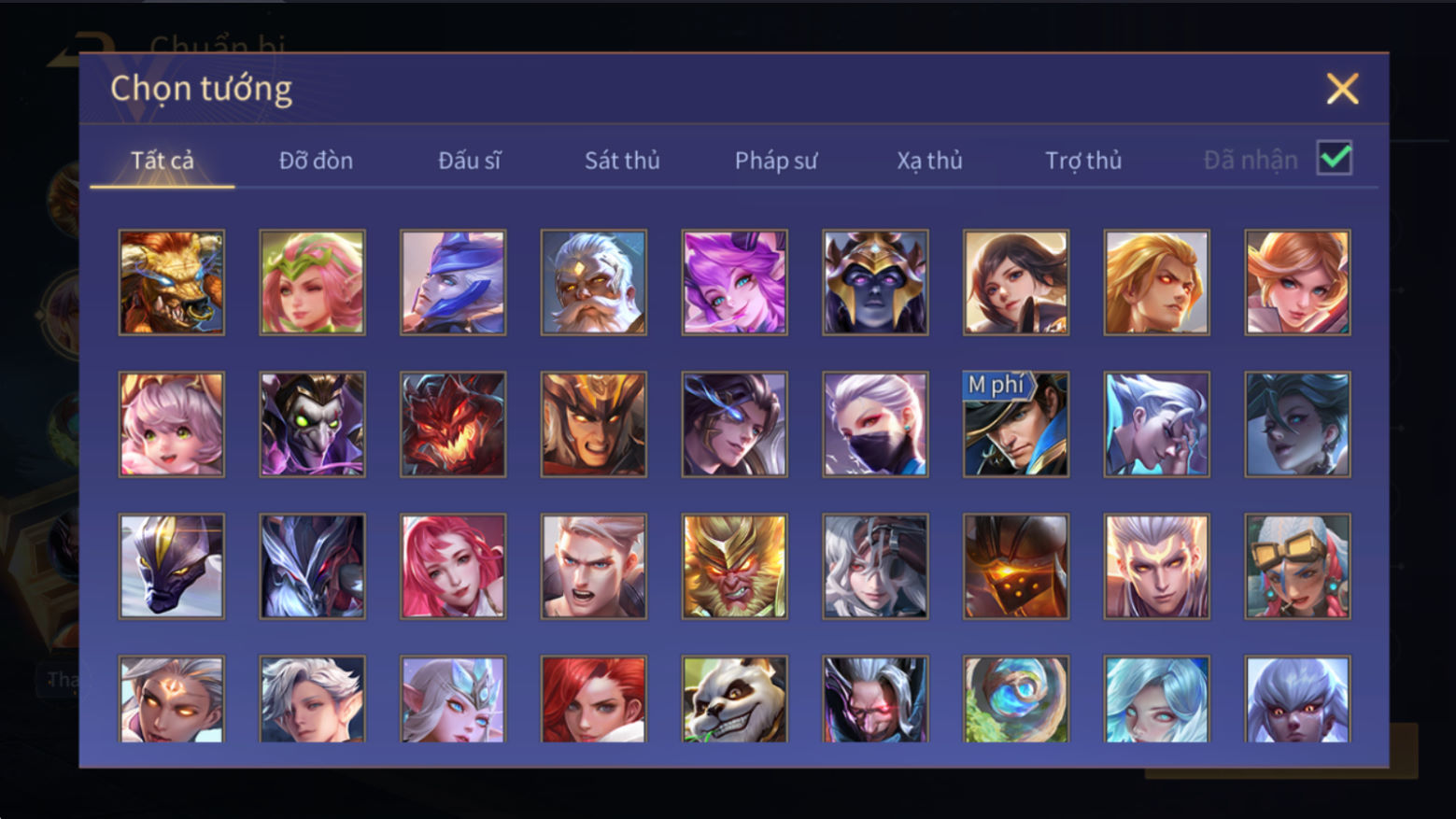Switch to the Đỡ đòn tab

316,161
